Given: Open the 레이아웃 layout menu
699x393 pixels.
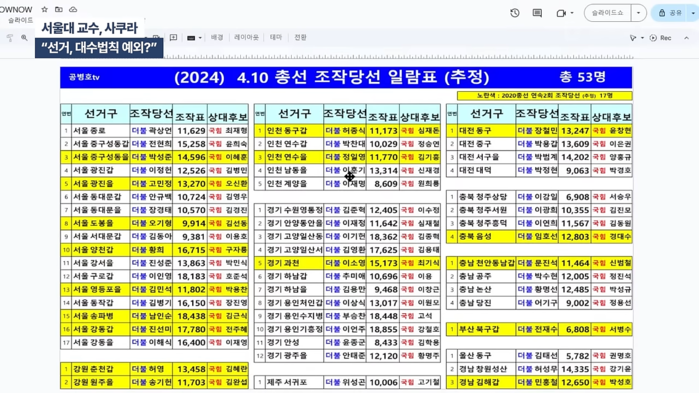Looking at the screenshot, I should (x=247, y=37).
